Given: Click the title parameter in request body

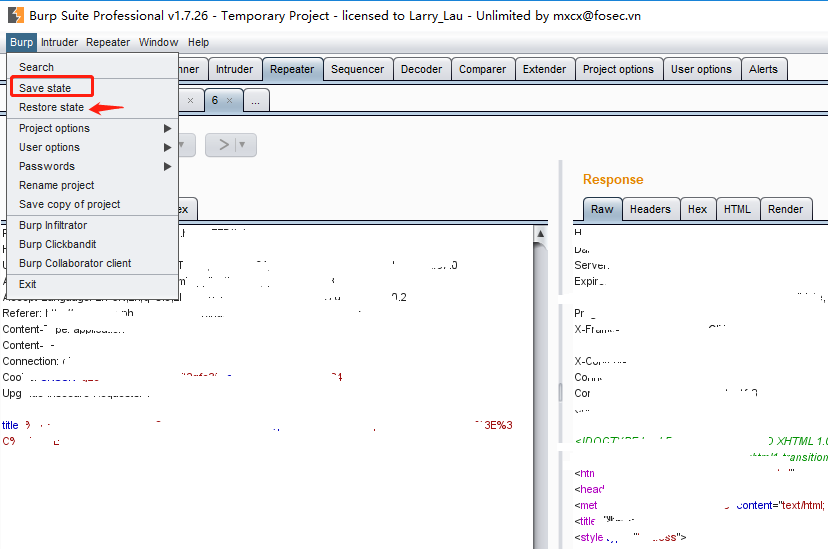Looking at the screenshot, I should click(10, 425).
